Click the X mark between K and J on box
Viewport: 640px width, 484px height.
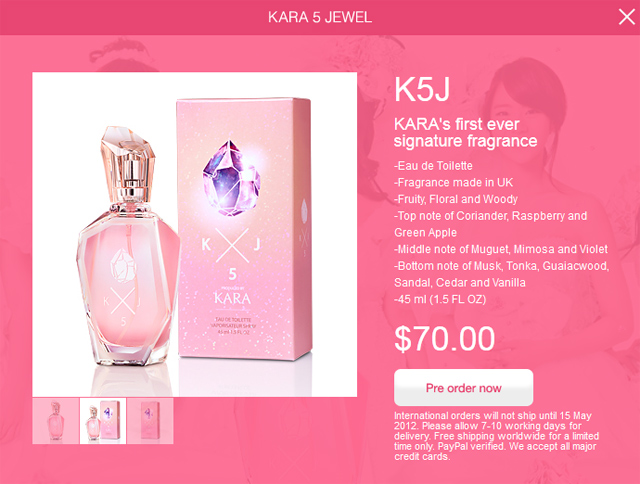(232, 245)
